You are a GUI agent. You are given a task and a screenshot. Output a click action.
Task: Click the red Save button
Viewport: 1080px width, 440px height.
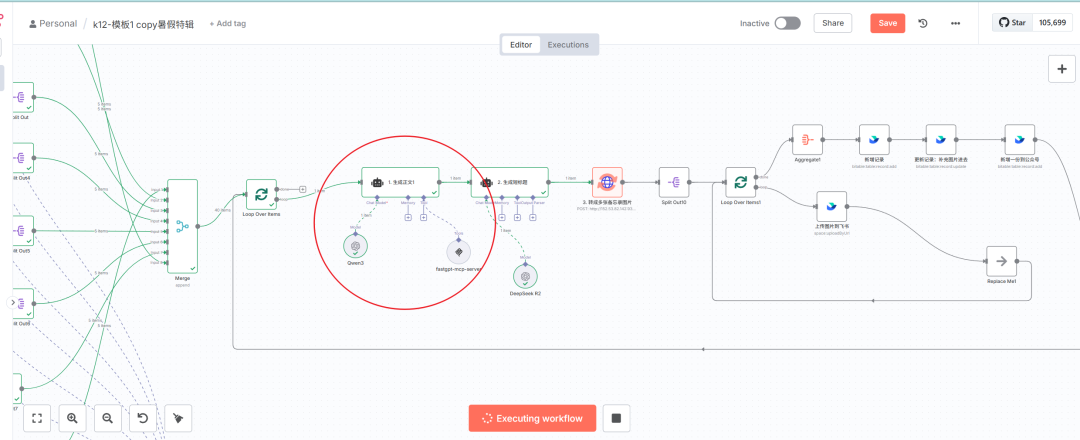pos(885,23)
